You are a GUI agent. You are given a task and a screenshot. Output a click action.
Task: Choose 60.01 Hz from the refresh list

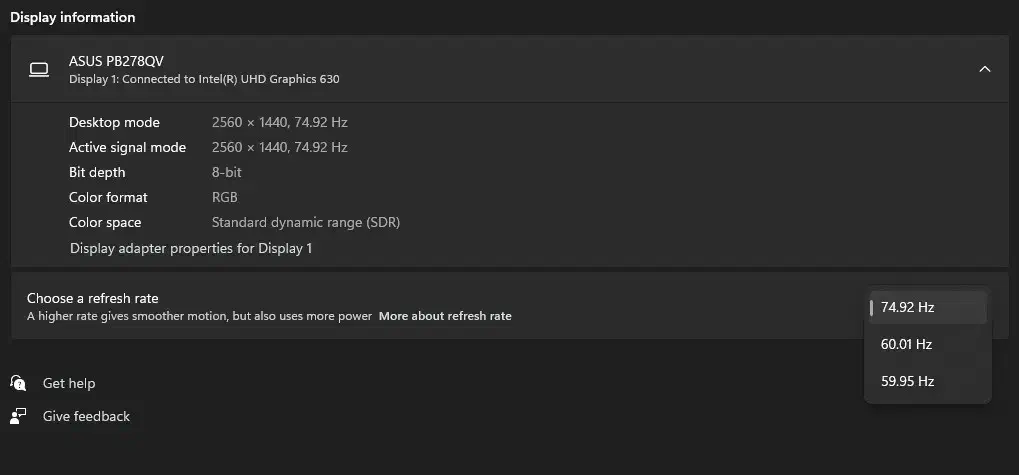tap(906, 344)
